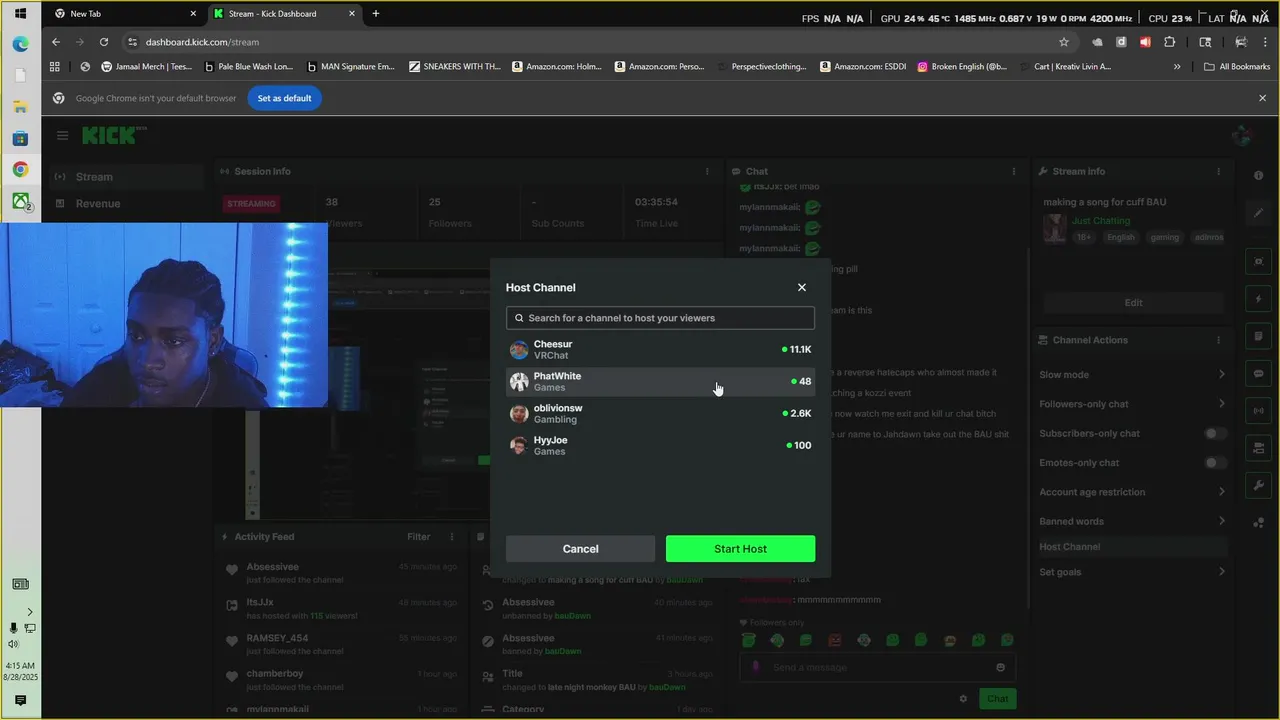Open Activity Feed Filter

pos(418,537)
